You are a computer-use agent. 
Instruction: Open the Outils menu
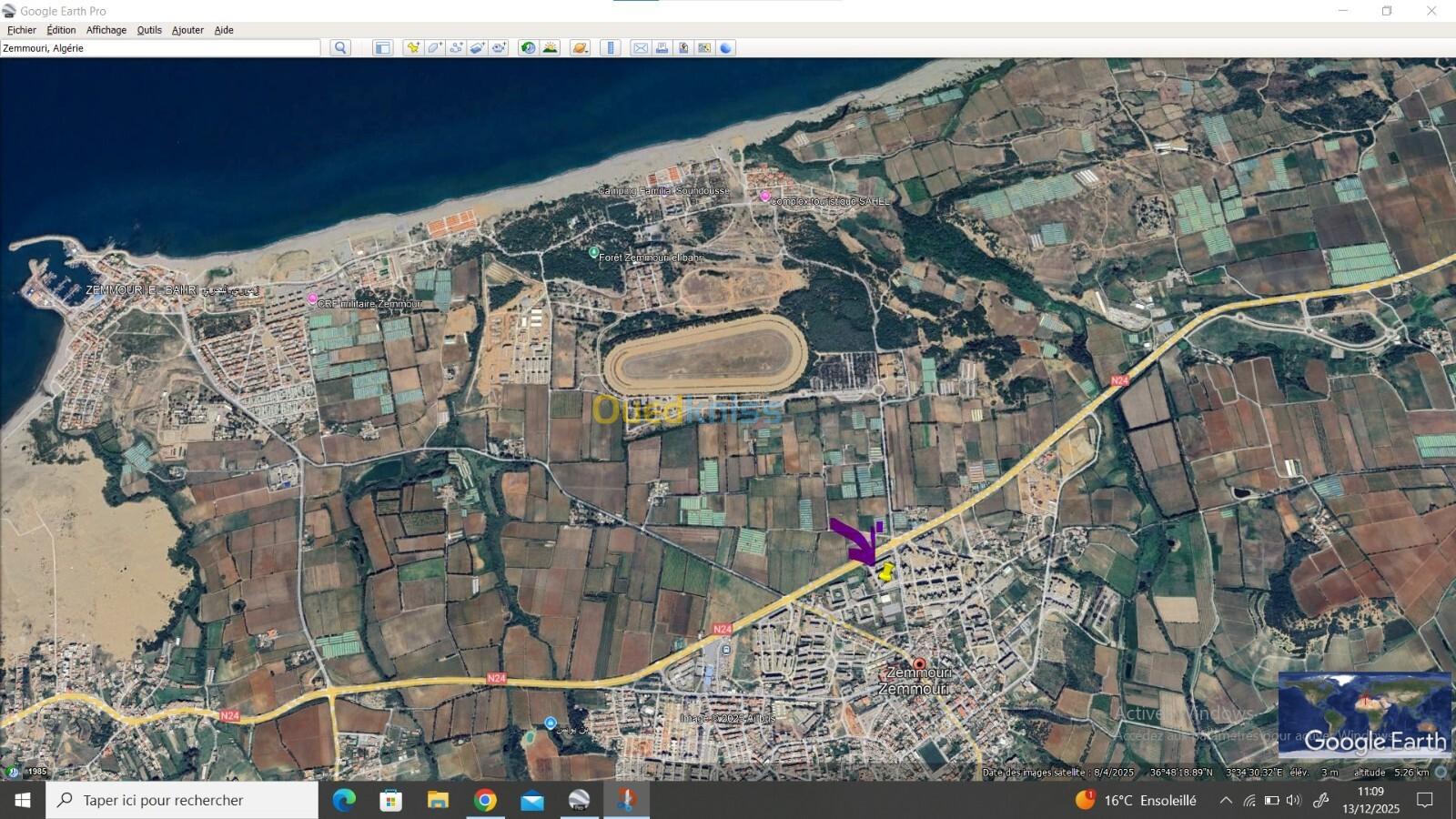[x=149, y=30]
